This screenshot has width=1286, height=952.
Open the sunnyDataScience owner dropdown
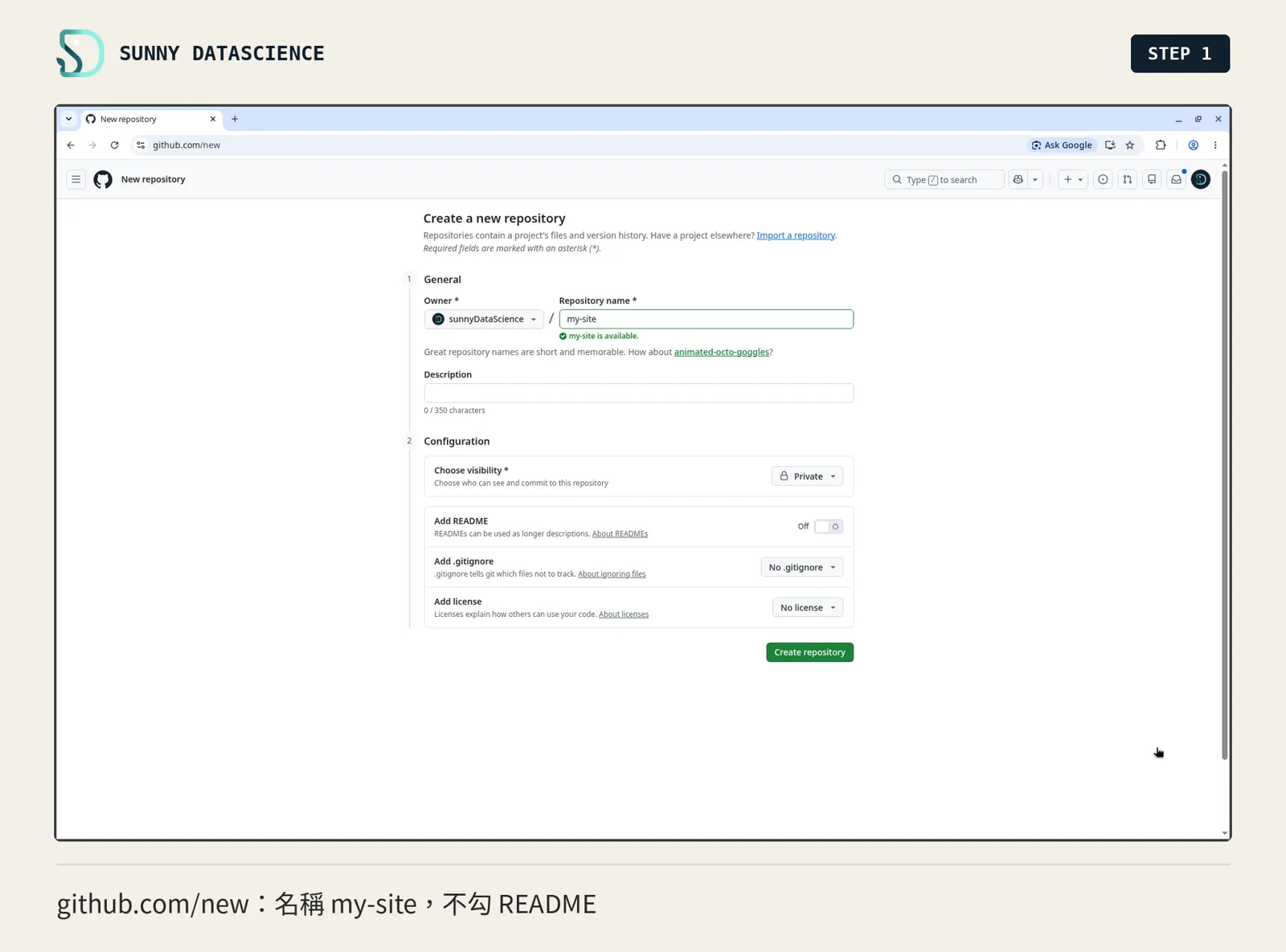click(x=484, y=319)
